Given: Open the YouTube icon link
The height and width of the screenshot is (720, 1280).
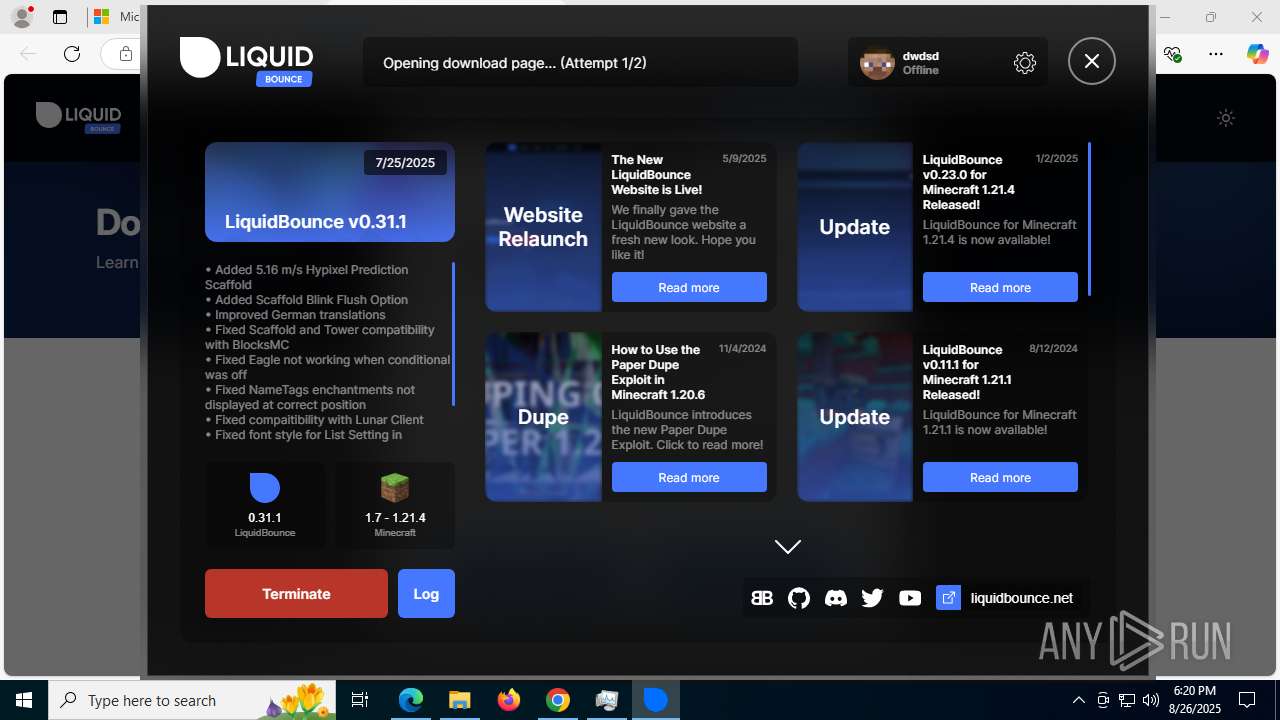Looking at the screenshot, I should [910, 598].
